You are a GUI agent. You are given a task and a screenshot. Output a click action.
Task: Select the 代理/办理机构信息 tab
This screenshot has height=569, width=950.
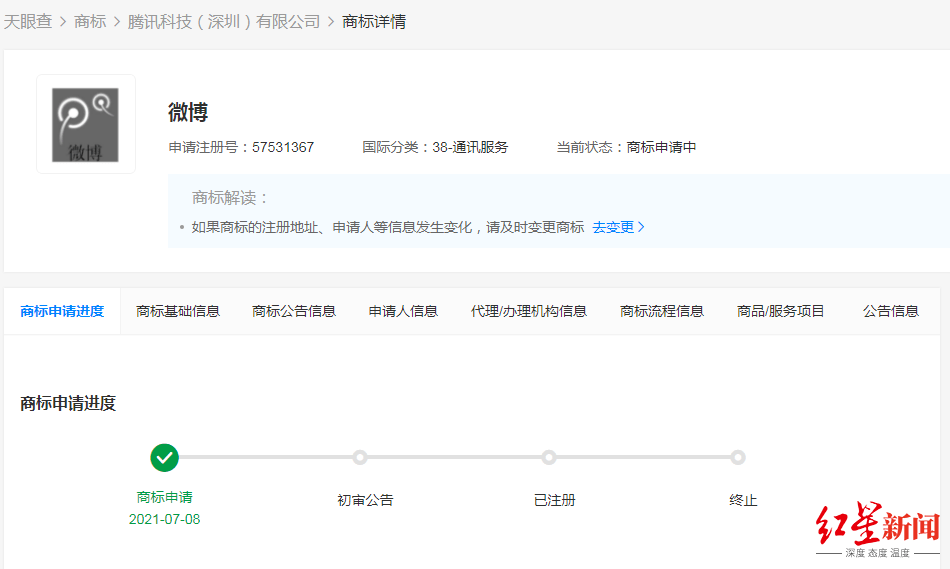tap(529, 311)
